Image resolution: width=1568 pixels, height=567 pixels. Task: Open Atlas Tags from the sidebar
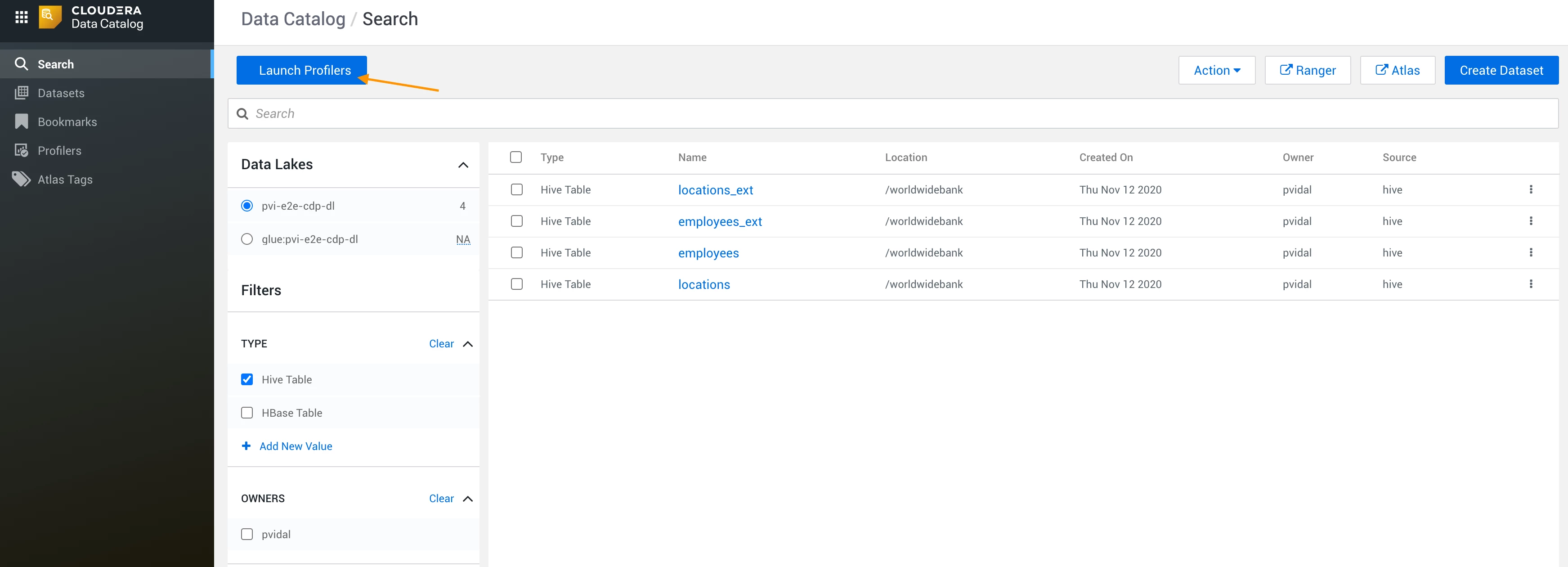point(64,179)
